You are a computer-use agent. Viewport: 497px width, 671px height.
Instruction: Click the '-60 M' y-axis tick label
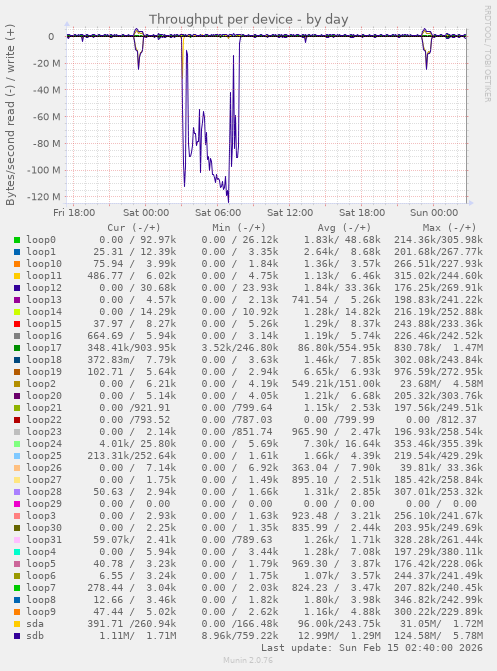pyautogui.click(x=46, y=117)
